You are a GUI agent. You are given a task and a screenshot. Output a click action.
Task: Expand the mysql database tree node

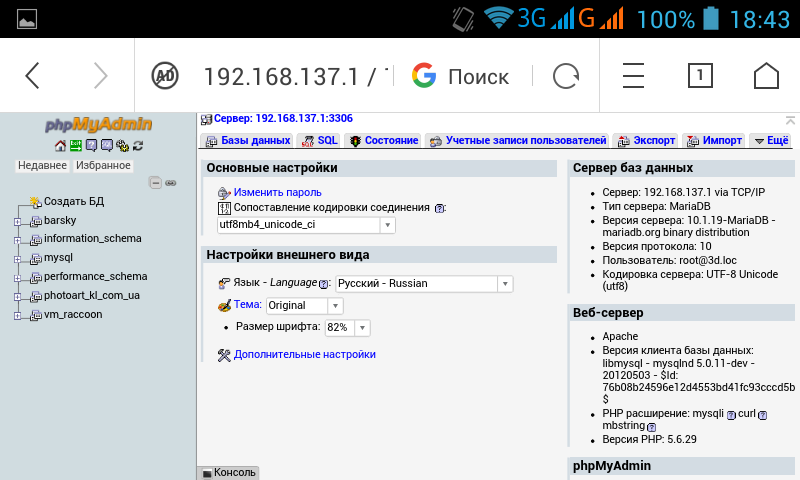click(x=17, y=259)
